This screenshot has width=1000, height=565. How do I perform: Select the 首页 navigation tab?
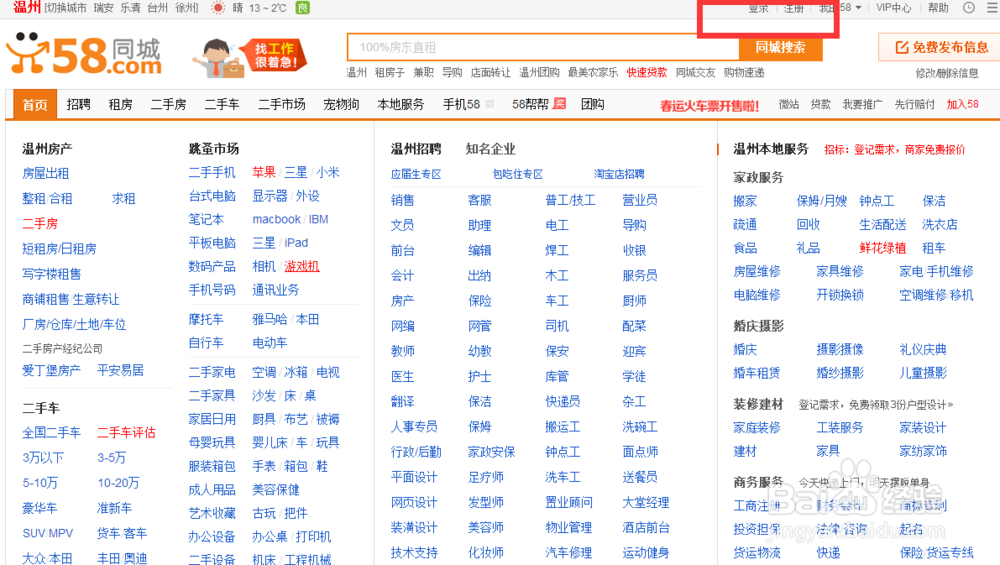tap(35, 105)
